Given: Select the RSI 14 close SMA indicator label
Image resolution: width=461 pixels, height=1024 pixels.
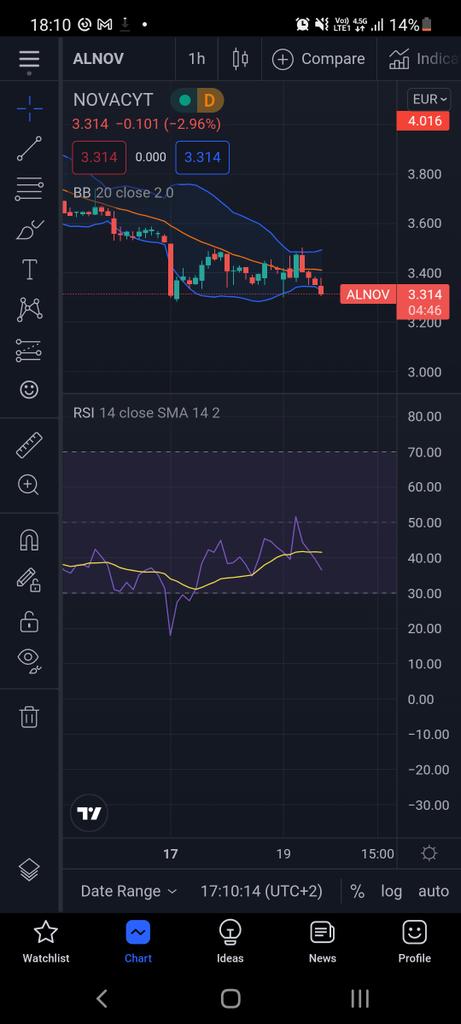Looking at the screenshot, I should pos(146,413).
